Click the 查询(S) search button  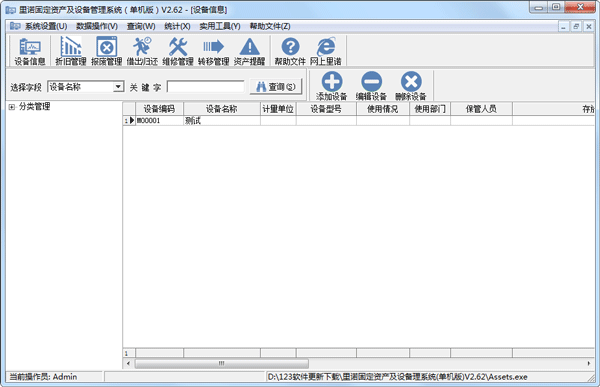pos(276,87)
